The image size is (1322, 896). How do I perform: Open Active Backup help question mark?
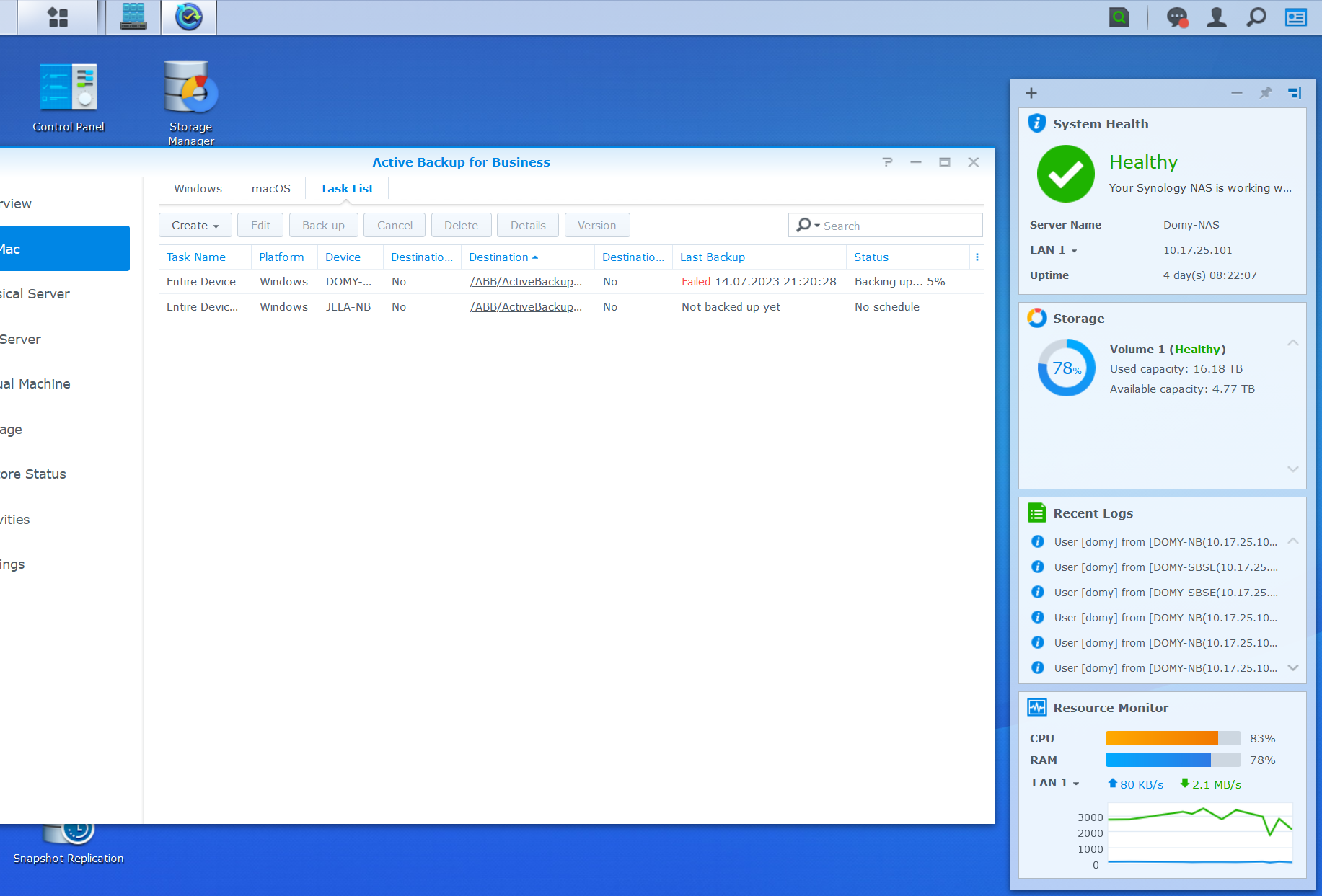(887, 162)
